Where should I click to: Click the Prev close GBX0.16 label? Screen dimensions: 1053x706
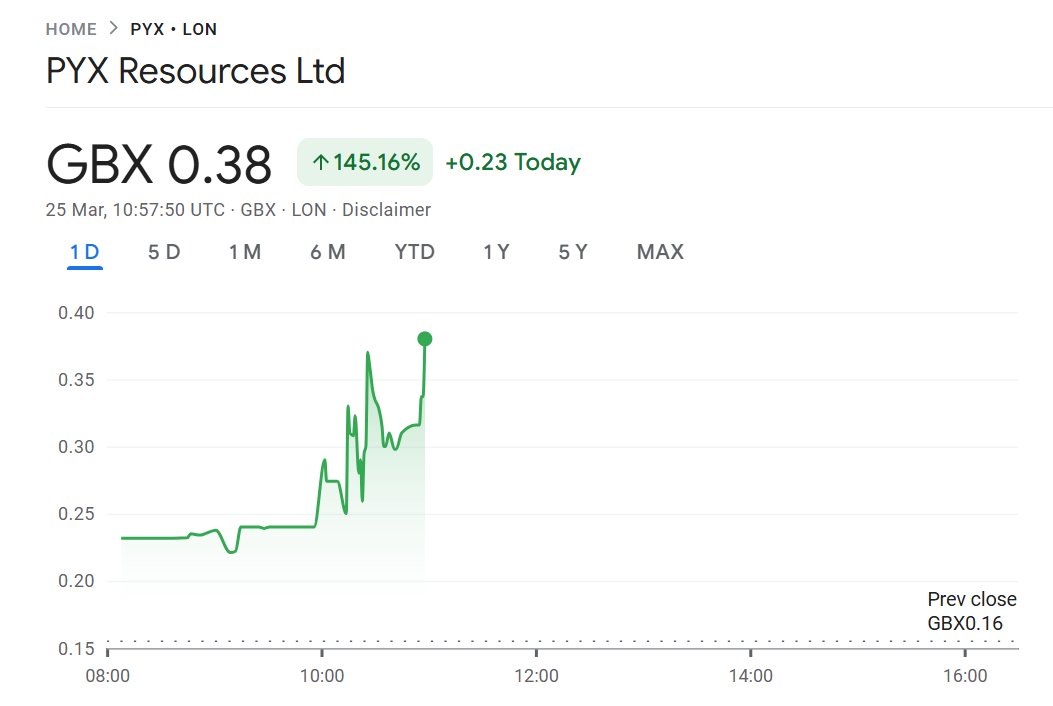coord(971,611)
